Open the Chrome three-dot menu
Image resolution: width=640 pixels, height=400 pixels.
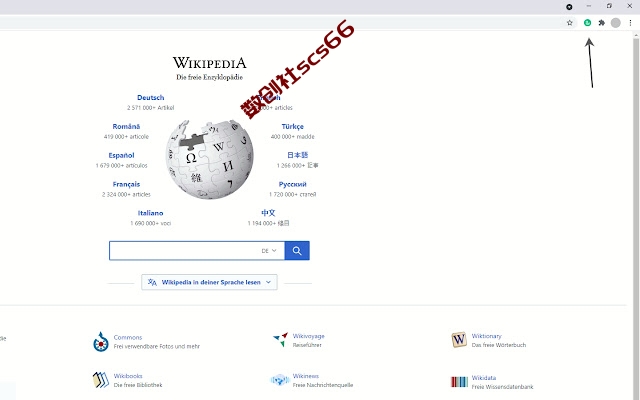point(630,23)
